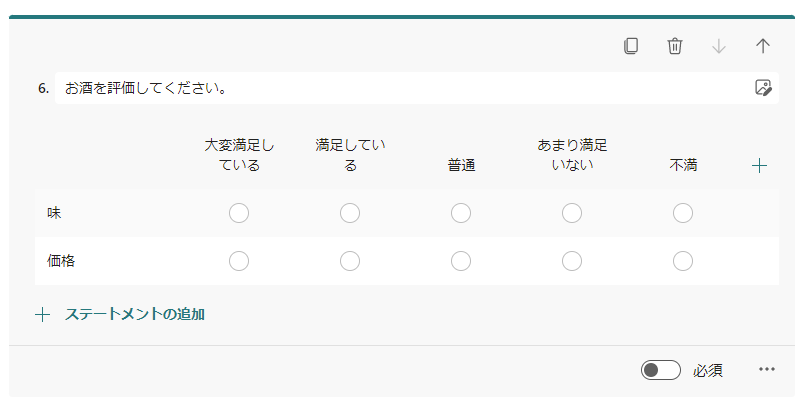Select 満足している for the 価格 row
This screenshot has width=805, height=406.
(350, 261)
